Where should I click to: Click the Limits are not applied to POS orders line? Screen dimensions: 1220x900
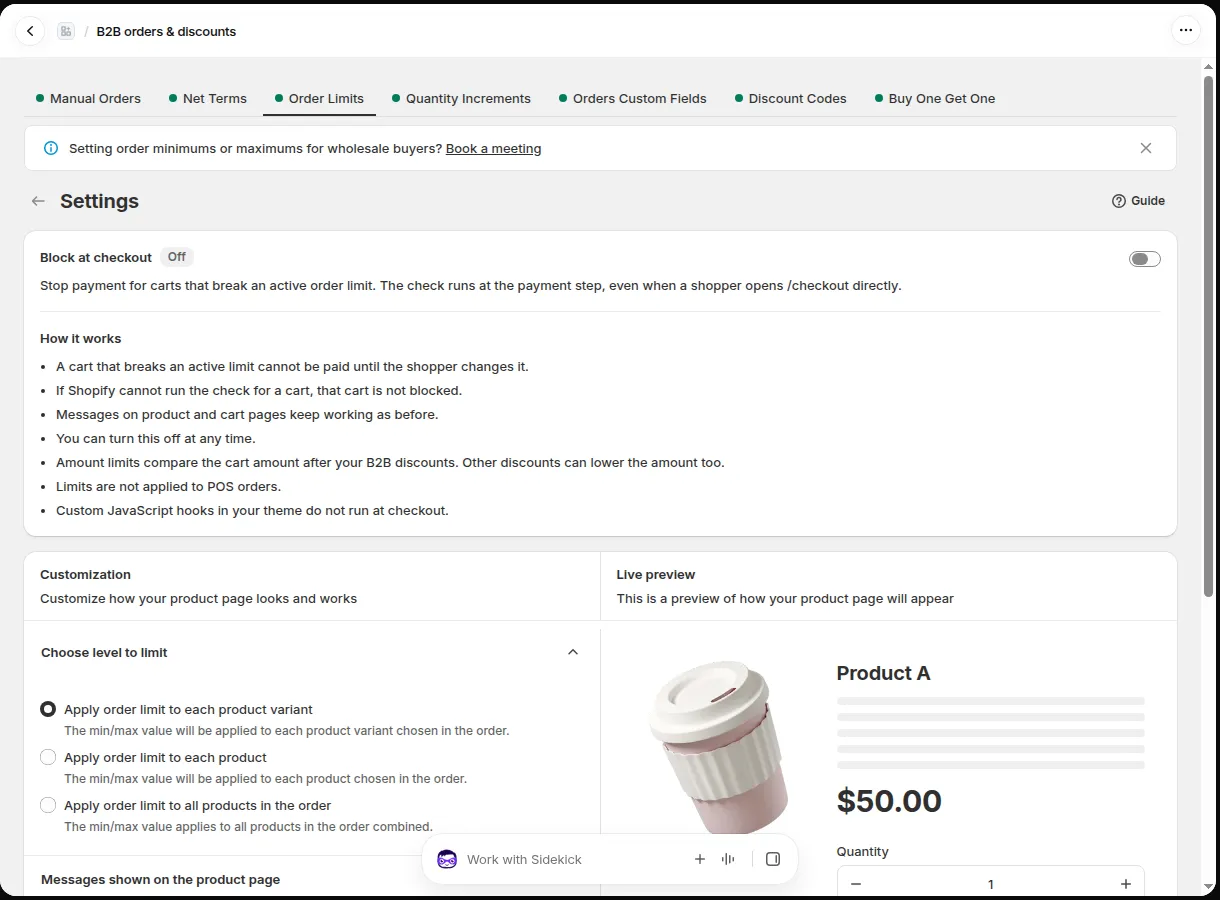[x=169, y=487]
